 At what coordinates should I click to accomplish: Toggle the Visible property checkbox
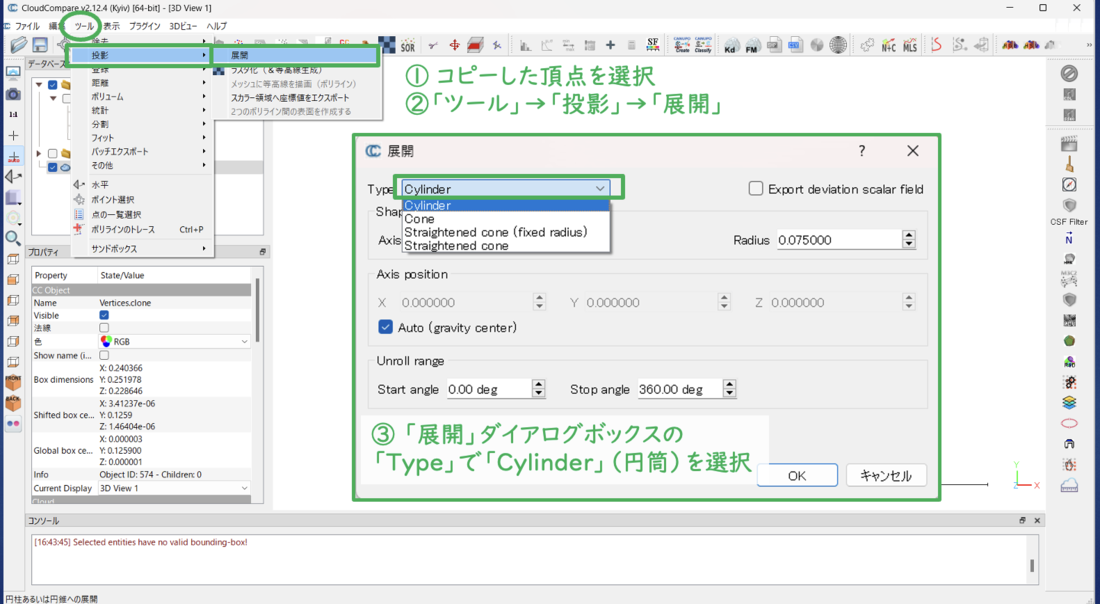pyautogui.click(x=104, y=315)
